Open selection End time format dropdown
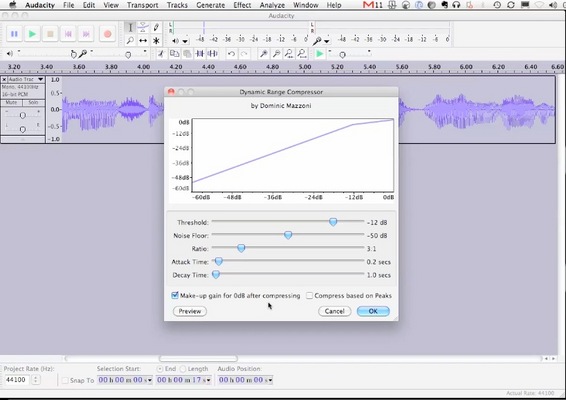 click(x=208, y=380)
